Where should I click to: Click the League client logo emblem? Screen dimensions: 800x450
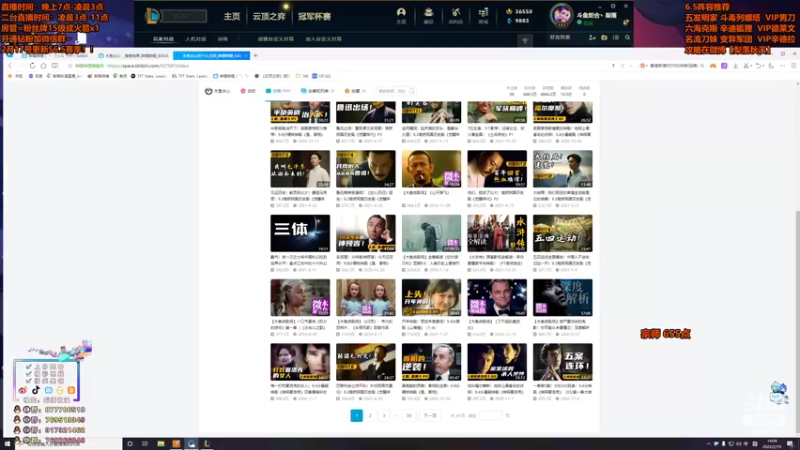tap(153, 16)
